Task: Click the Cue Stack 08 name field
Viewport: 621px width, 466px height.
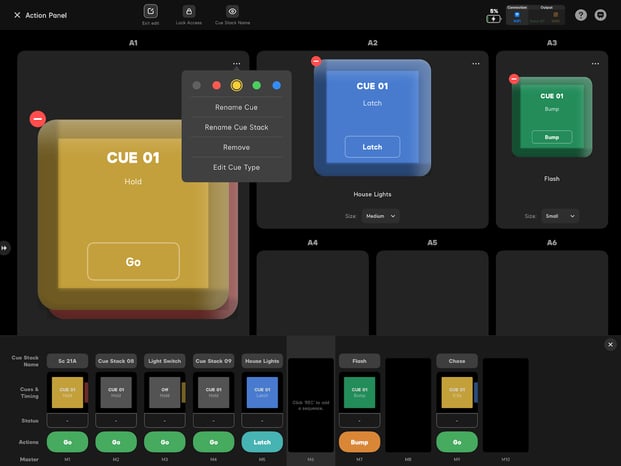Action: pyautogui.click(x=116, y=361)
